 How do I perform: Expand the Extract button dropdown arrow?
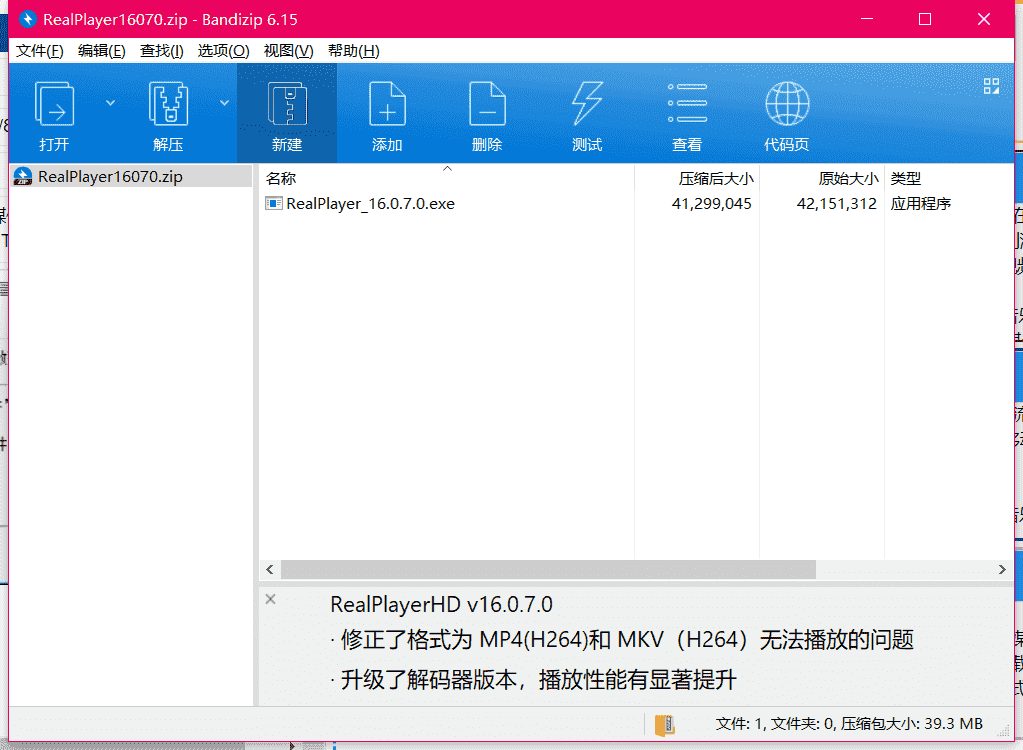click(224, 102)
